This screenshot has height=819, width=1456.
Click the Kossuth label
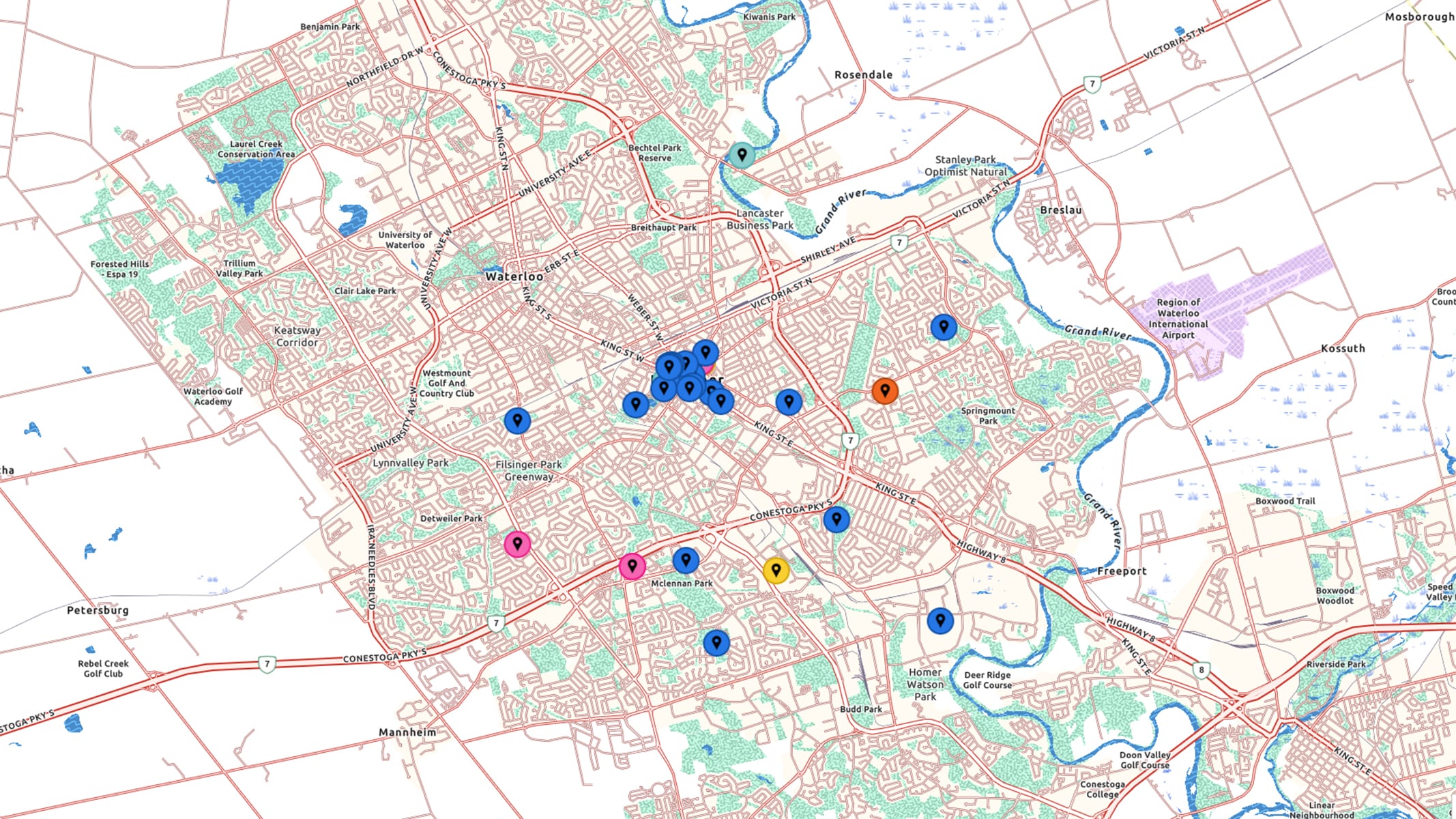point(1343,348)
